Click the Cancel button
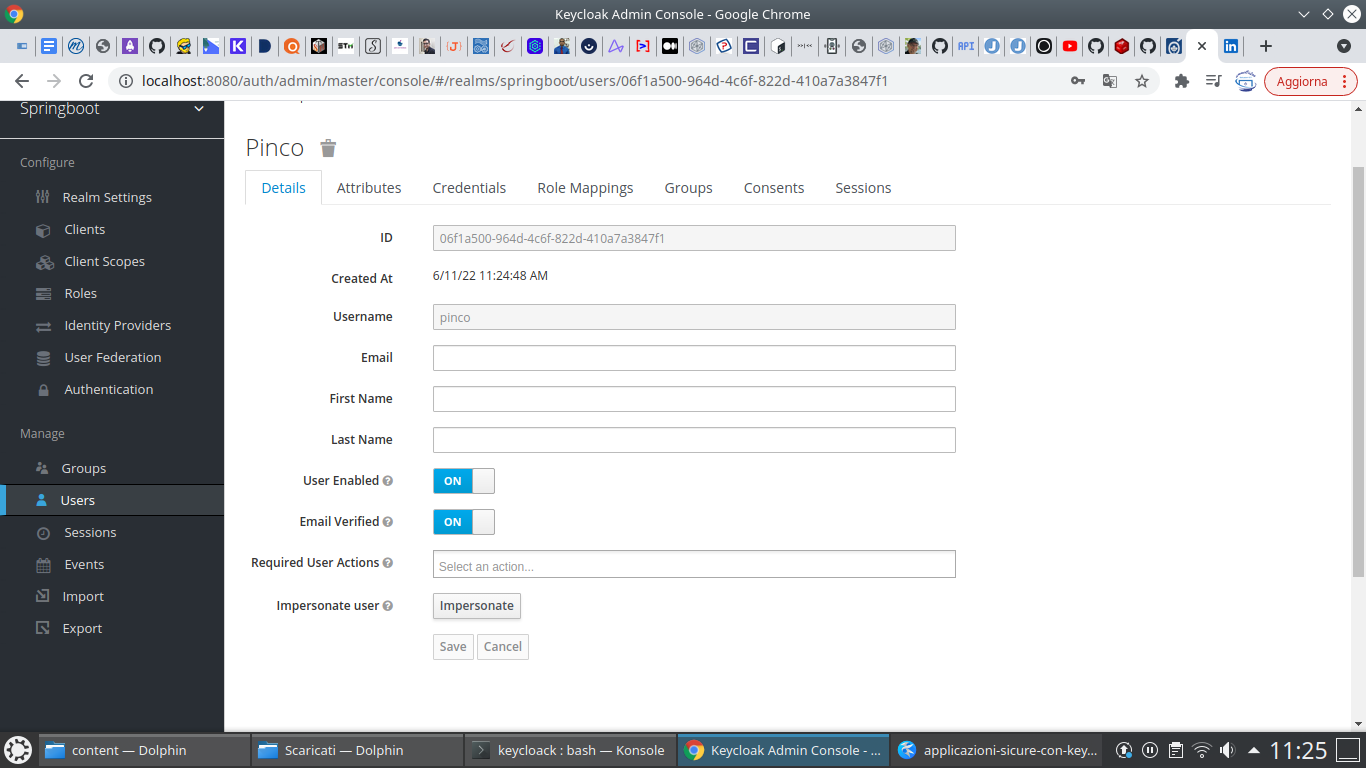 tap(503, 647)
